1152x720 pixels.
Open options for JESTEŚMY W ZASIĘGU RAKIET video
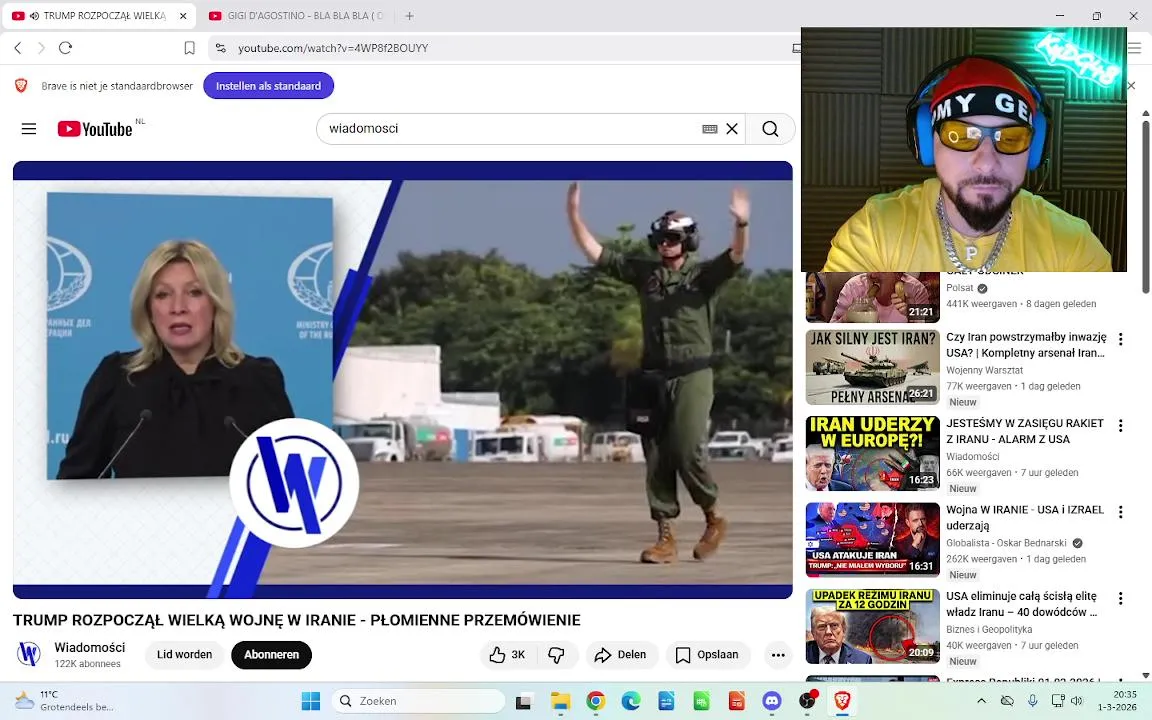point(1120,425)
